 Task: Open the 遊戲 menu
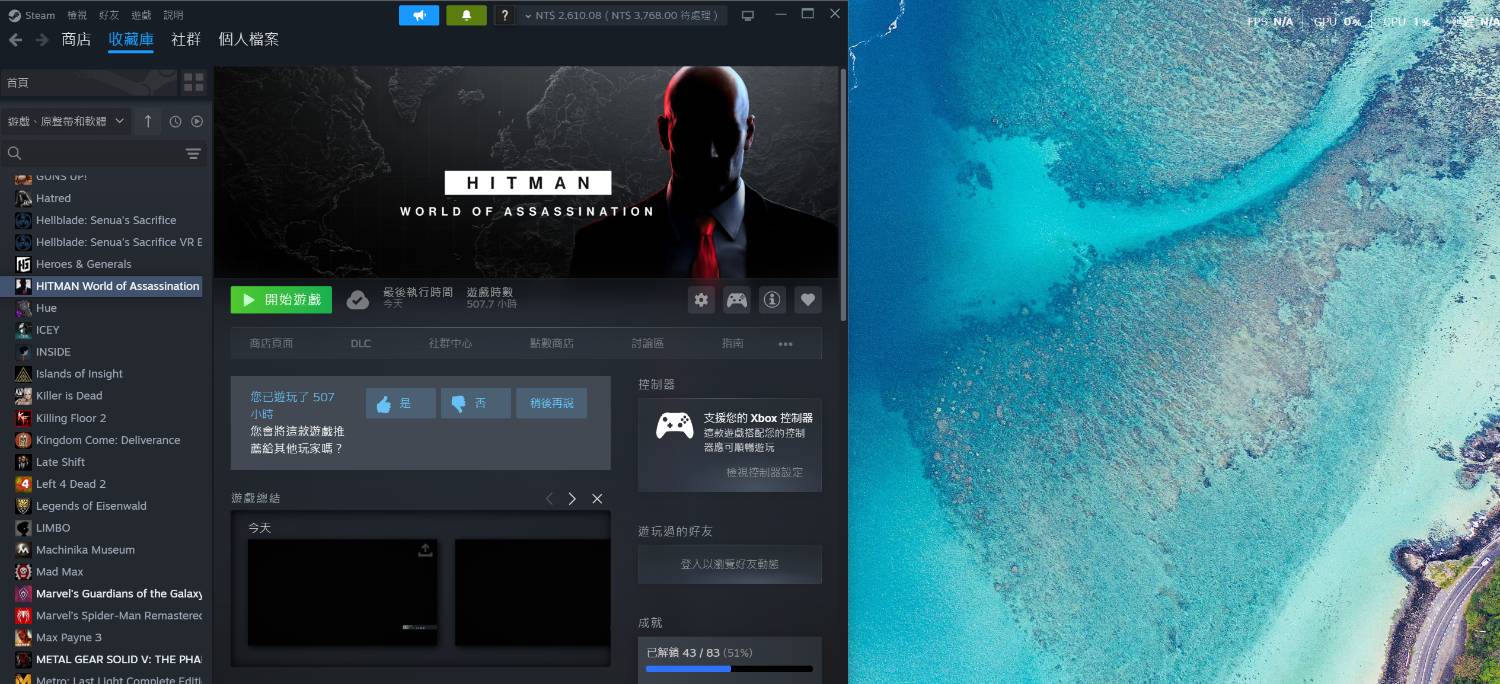141,15
